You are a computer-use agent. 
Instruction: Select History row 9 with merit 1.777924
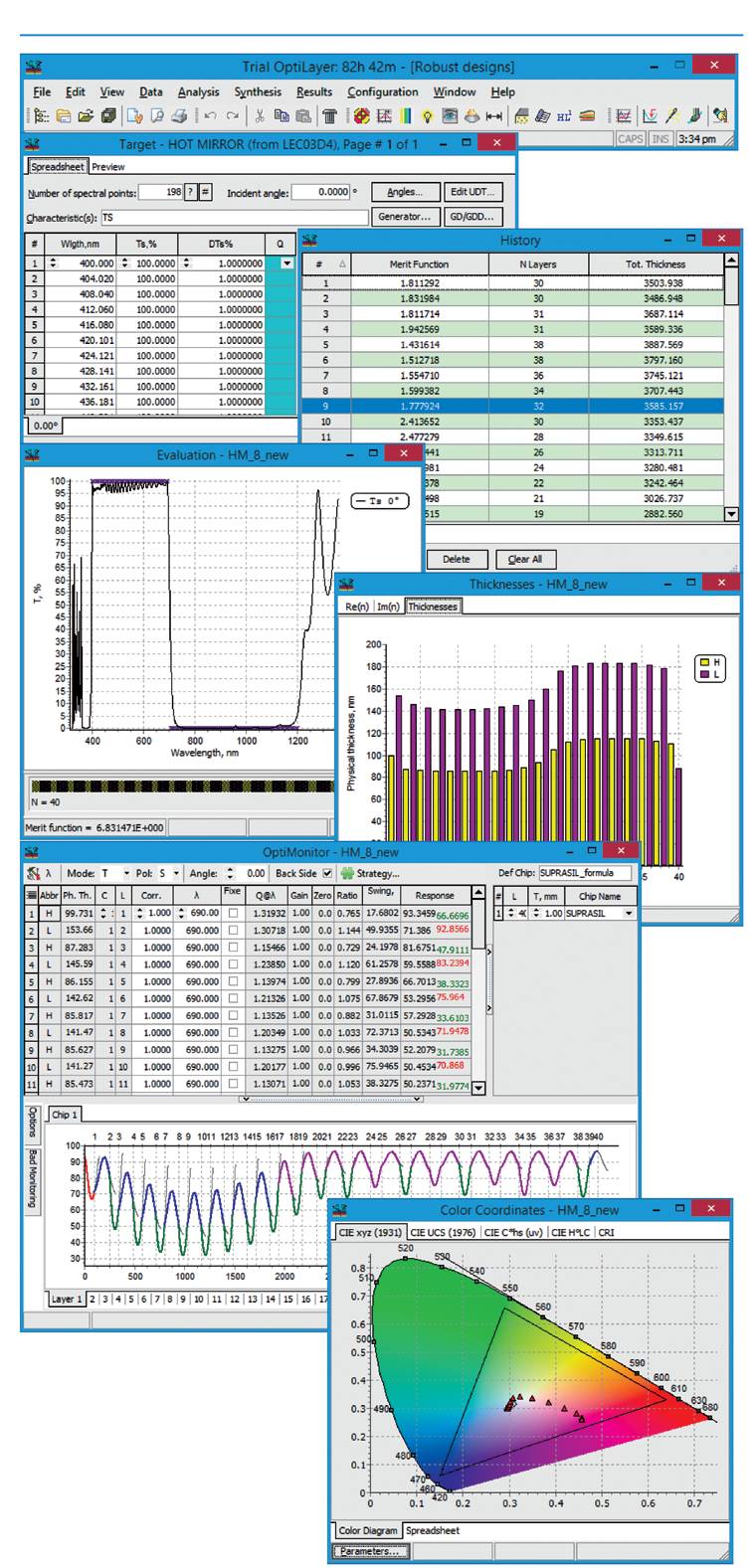513,405
